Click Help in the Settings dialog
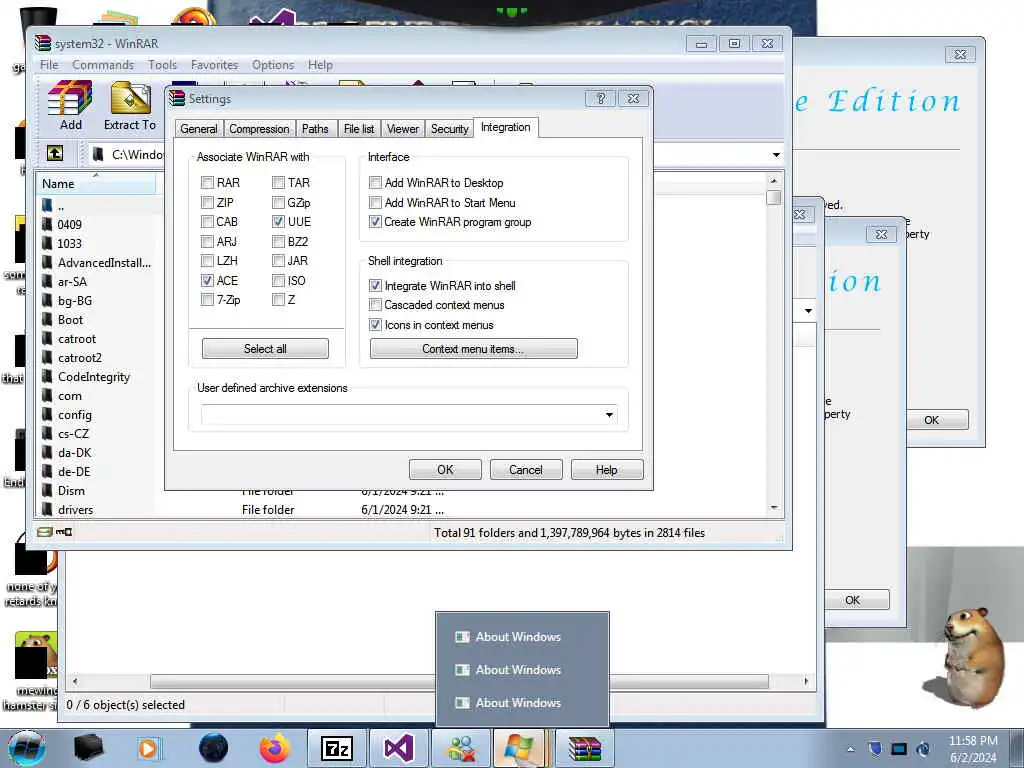Screen dimensions: 1024x768 pyautogui.click(x=607, y=470)
